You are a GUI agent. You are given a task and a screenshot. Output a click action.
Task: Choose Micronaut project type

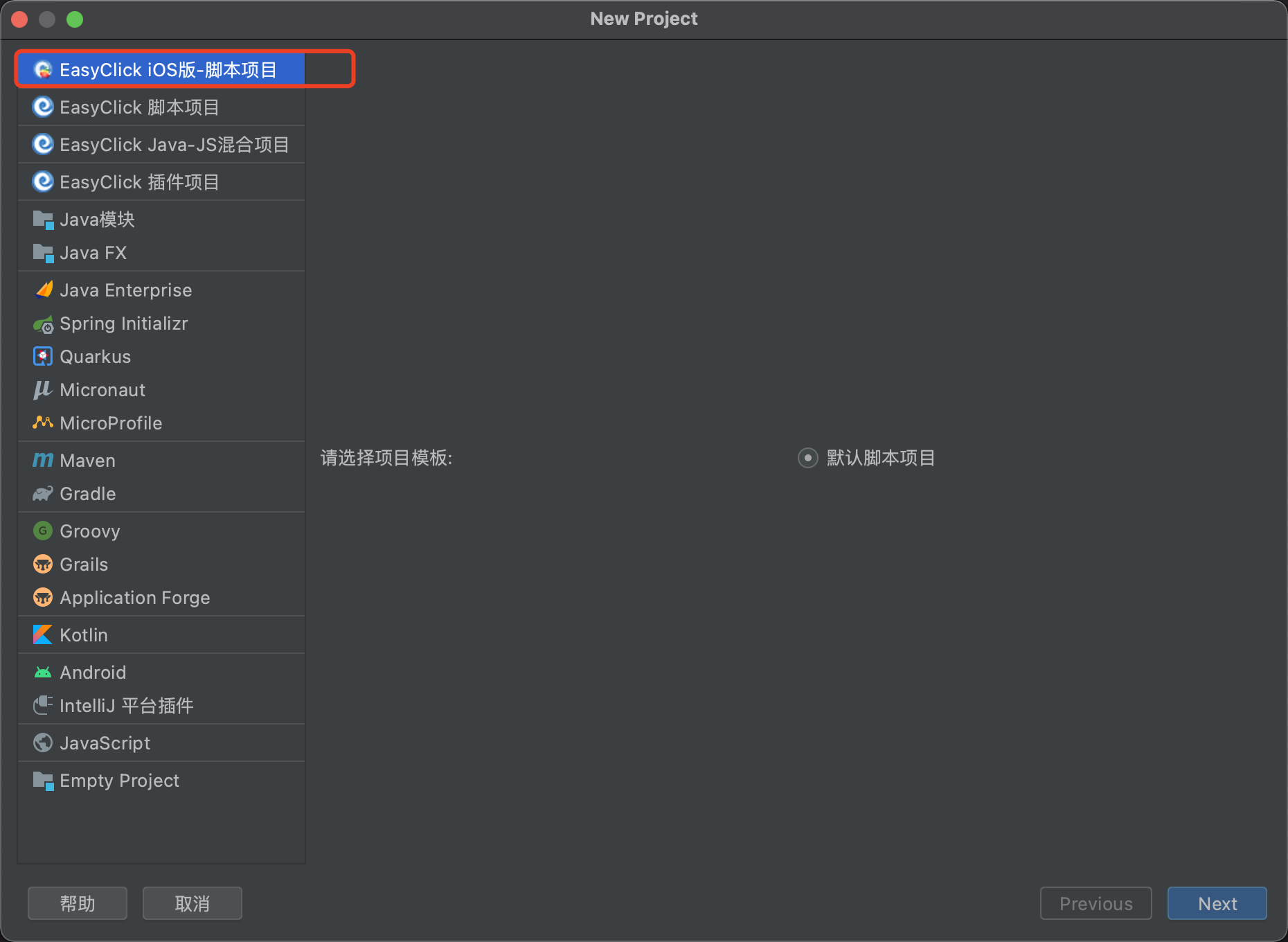click(x=161, y=389)
